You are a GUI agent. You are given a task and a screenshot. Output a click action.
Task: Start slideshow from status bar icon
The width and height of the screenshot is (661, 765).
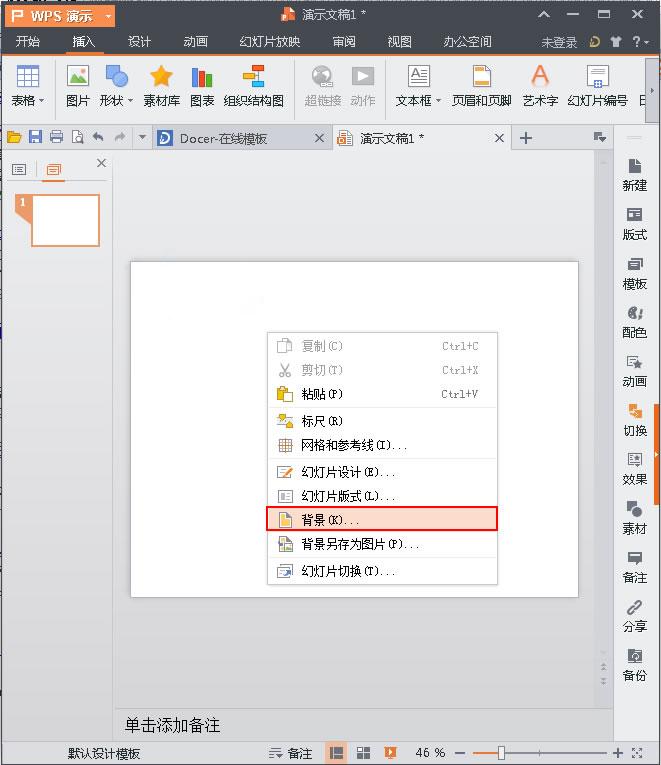pyautogui.click(x=390, y=753)
